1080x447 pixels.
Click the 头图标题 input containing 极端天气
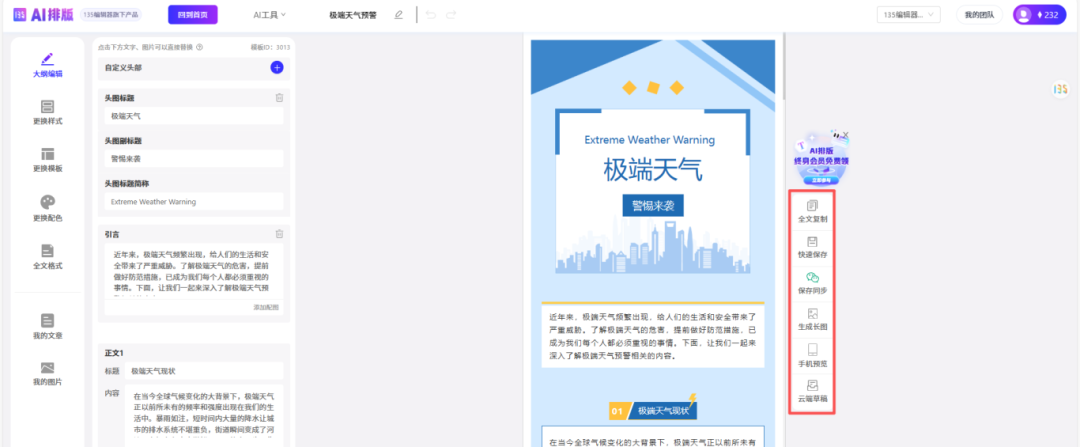click(194, 116)
